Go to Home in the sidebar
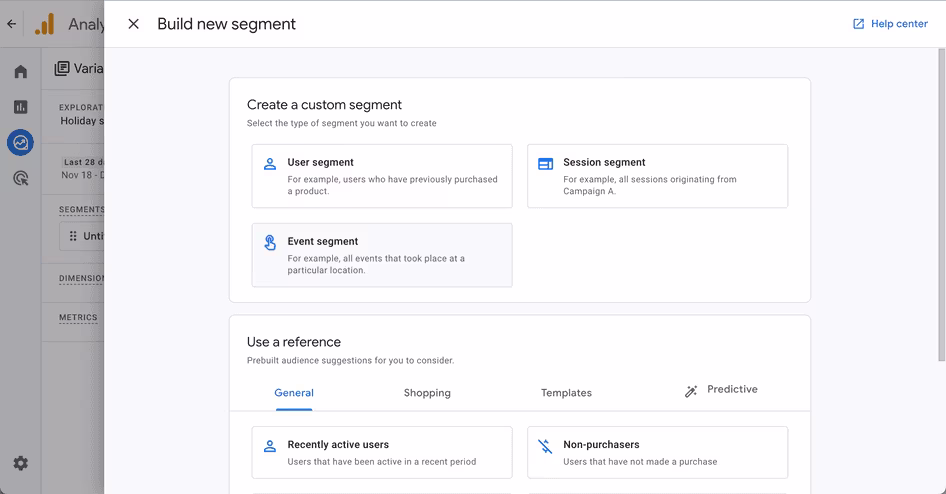This screenshot has width=946, height=494. tap(21, 72)
